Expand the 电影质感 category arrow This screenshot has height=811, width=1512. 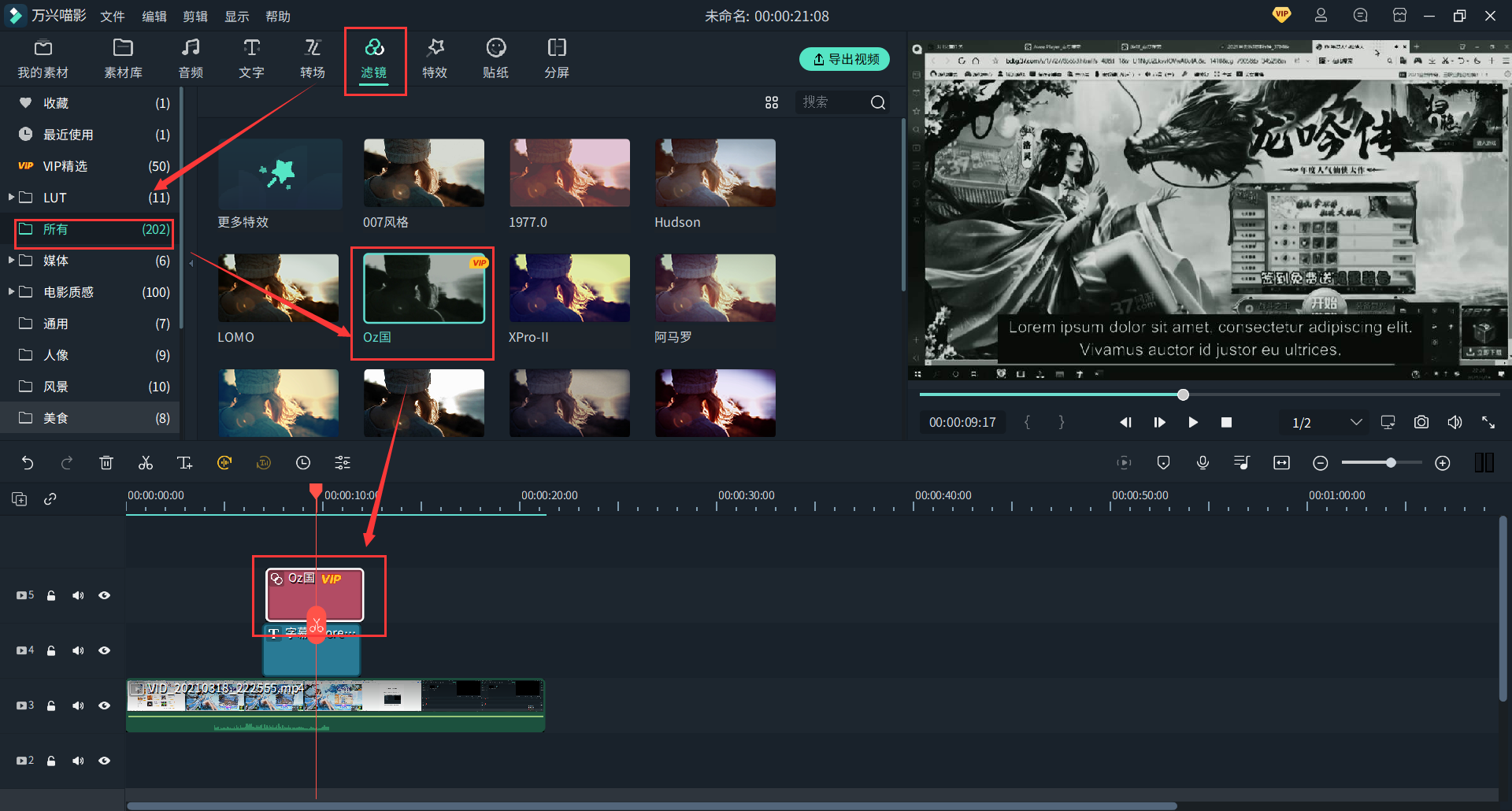11,291
